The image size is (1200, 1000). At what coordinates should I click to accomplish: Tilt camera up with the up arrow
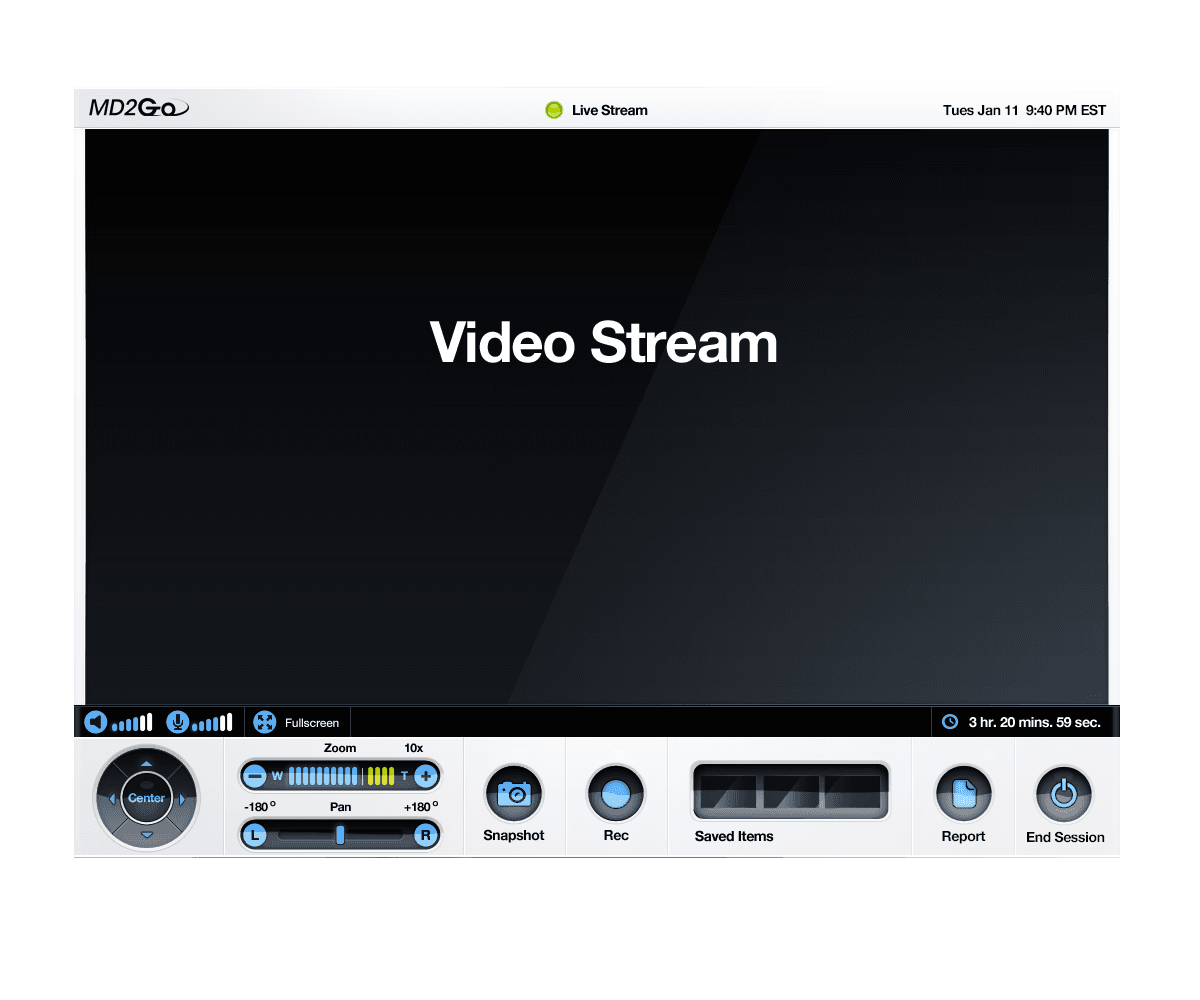[x=146, y=764]
